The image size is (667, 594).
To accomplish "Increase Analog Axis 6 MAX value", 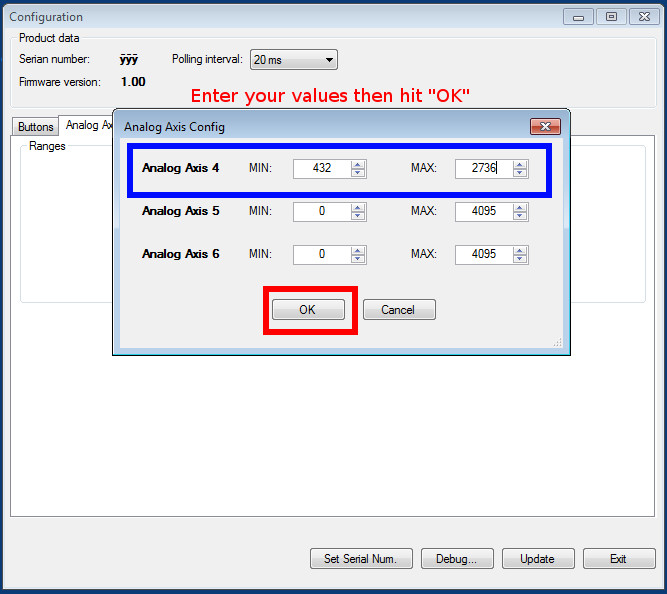I will coord(519,251).
